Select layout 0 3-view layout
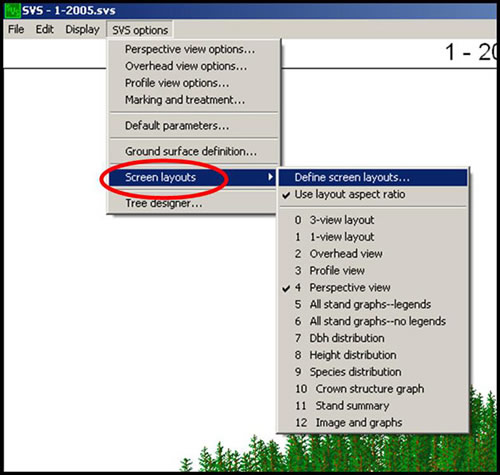Screen dimensions: 500x475 click(373, 220)
